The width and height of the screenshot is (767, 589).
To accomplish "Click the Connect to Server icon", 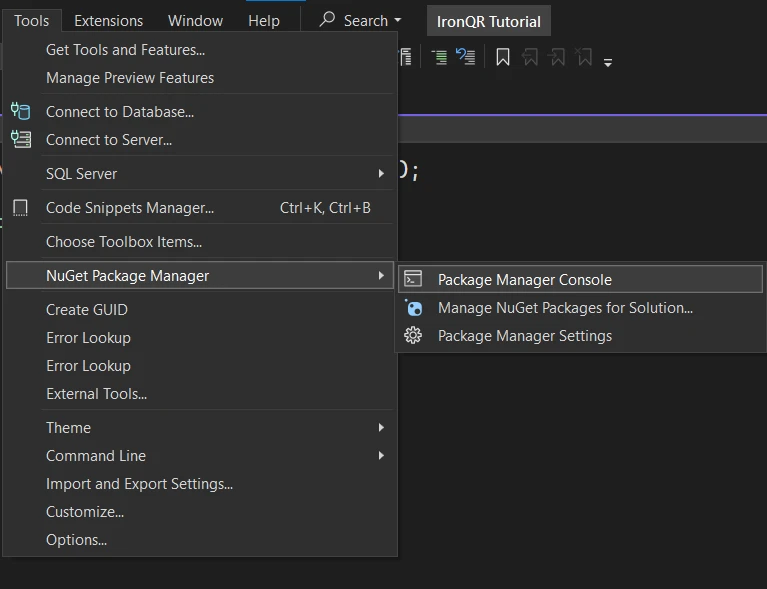I will click(20, 139).
